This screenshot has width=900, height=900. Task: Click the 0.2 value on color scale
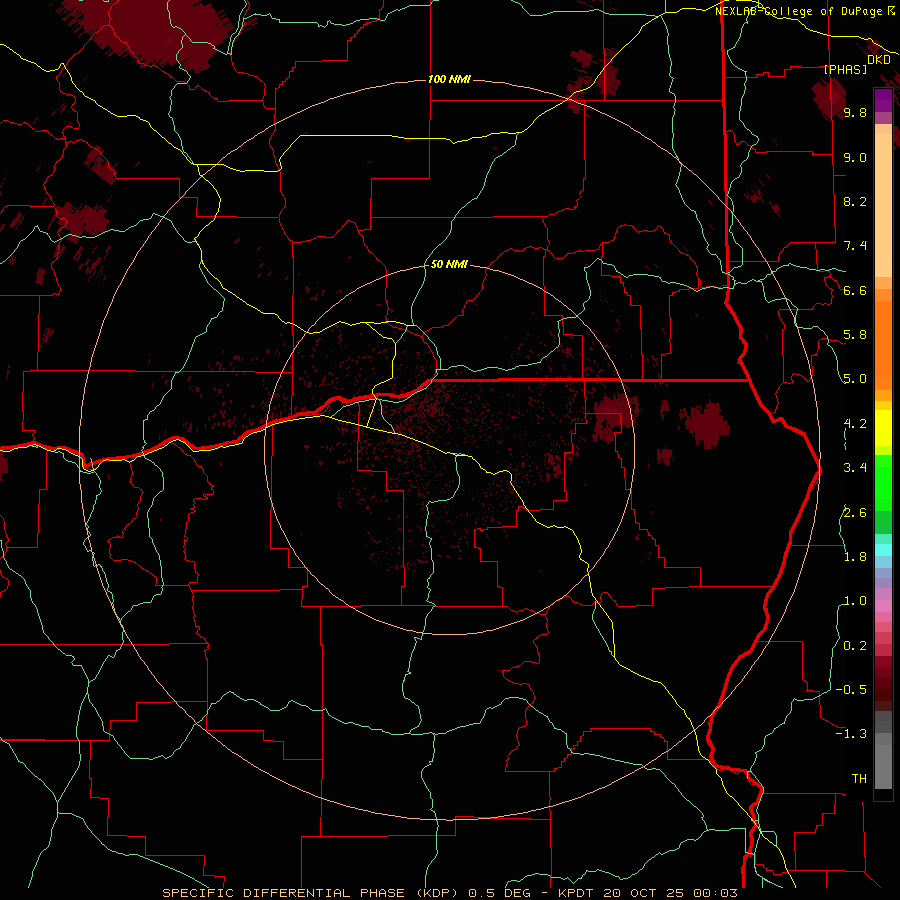point(855,646)
